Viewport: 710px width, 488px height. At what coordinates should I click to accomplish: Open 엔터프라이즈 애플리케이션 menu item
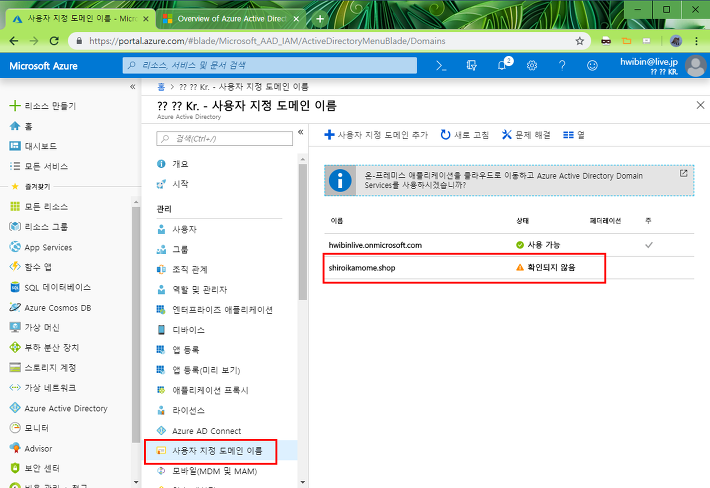(215, 310)
